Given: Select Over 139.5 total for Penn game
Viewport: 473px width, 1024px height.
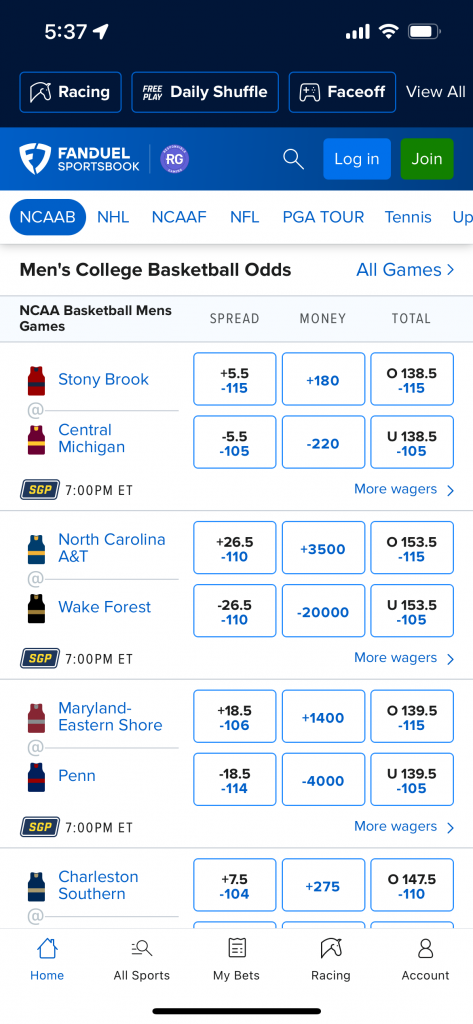Looking at the screenshot, I should 412,716.
